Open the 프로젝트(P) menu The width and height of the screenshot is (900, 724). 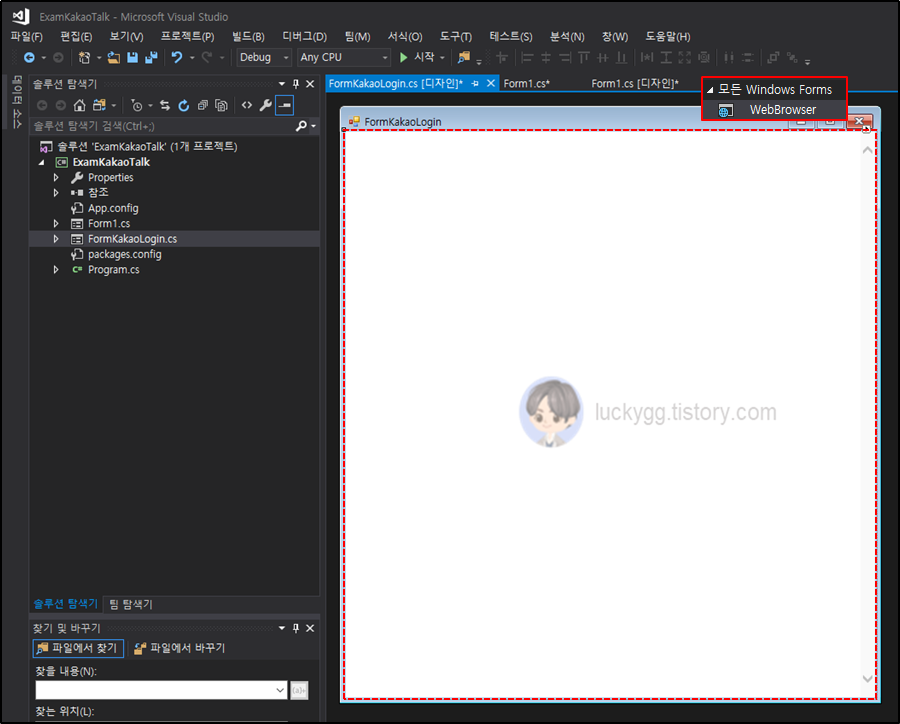click(x=187, y=37)
